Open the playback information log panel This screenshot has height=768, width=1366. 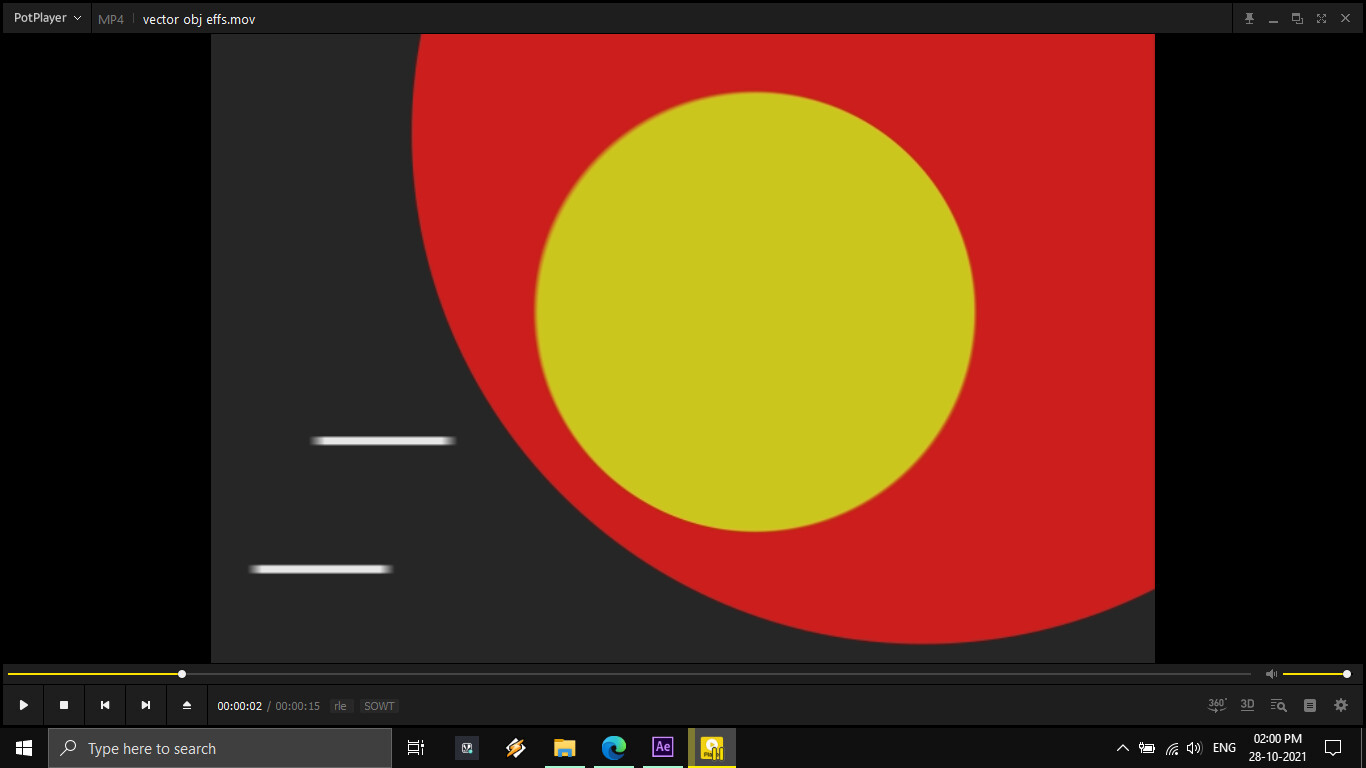[1309, 705]
